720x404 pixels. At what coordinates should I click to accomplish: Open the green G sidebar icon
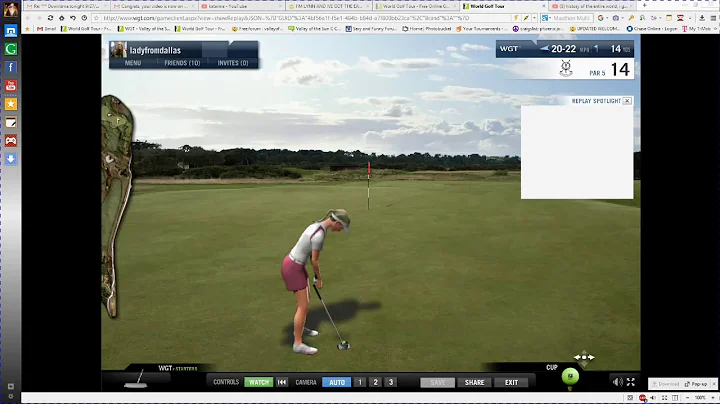[11, 49]
